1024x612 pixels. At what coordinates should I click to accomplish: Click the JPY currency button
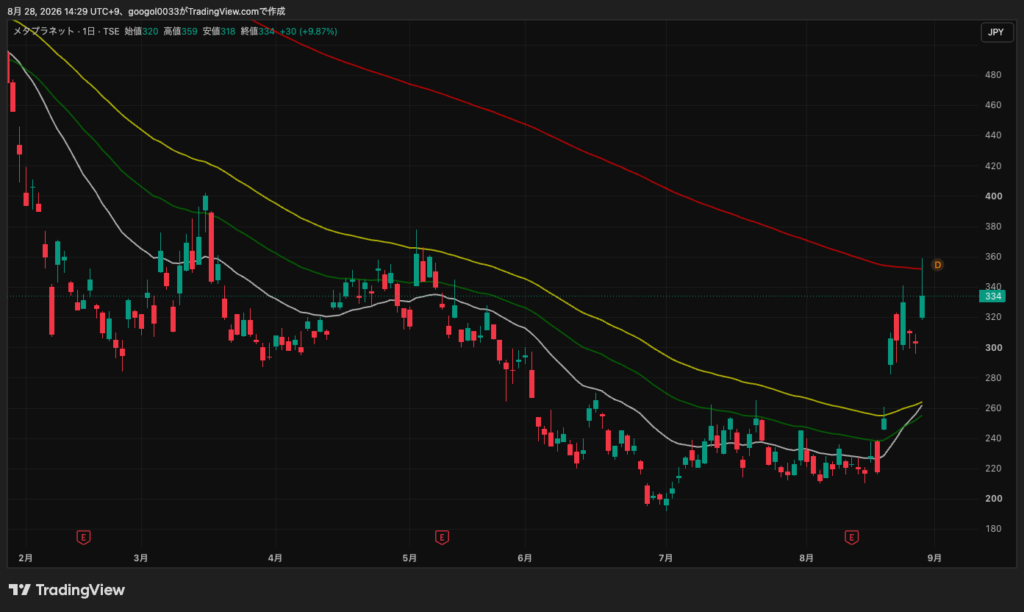[x=996, y=32]
